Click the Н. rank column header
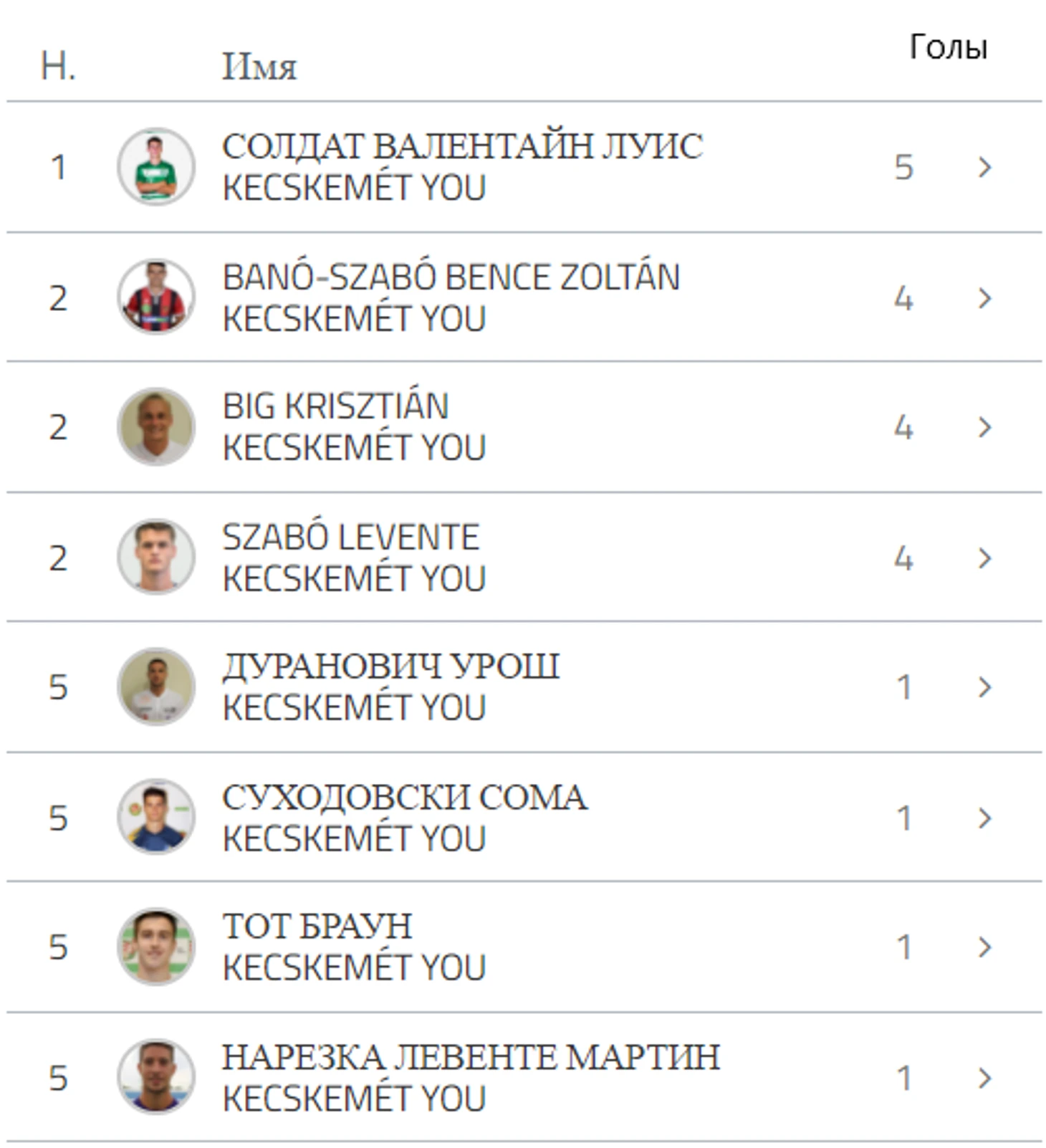The height and width of the screenshot is (1148, 1046). 58,67
